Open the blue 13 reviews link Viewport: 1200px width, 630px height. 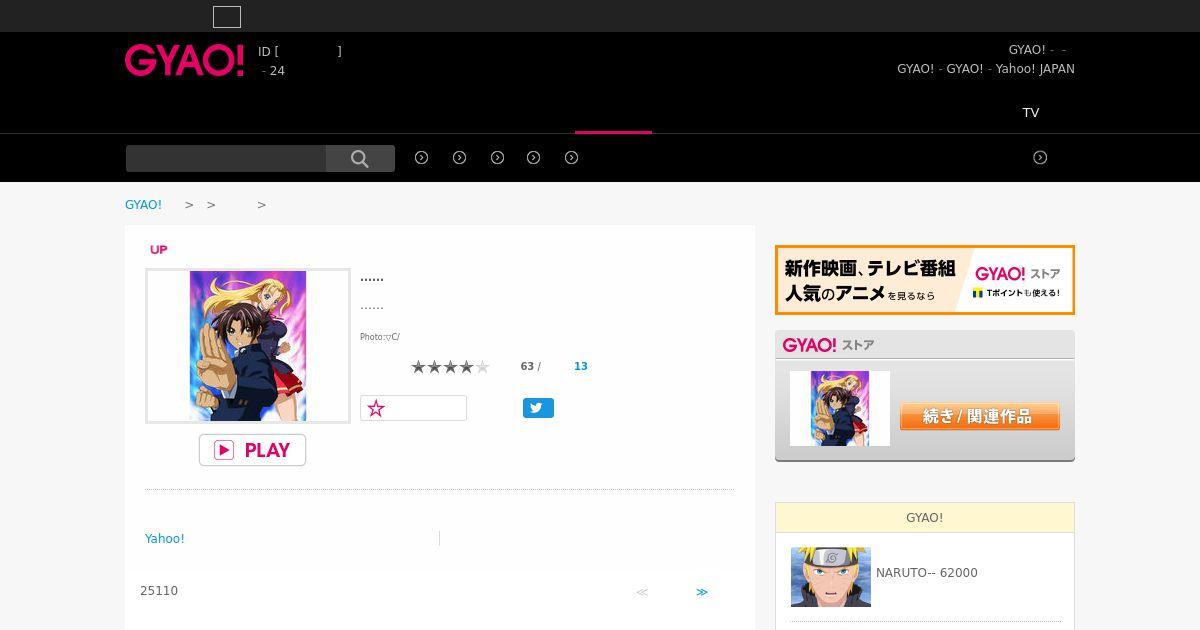pyautogui.click(x=580, y=366)
